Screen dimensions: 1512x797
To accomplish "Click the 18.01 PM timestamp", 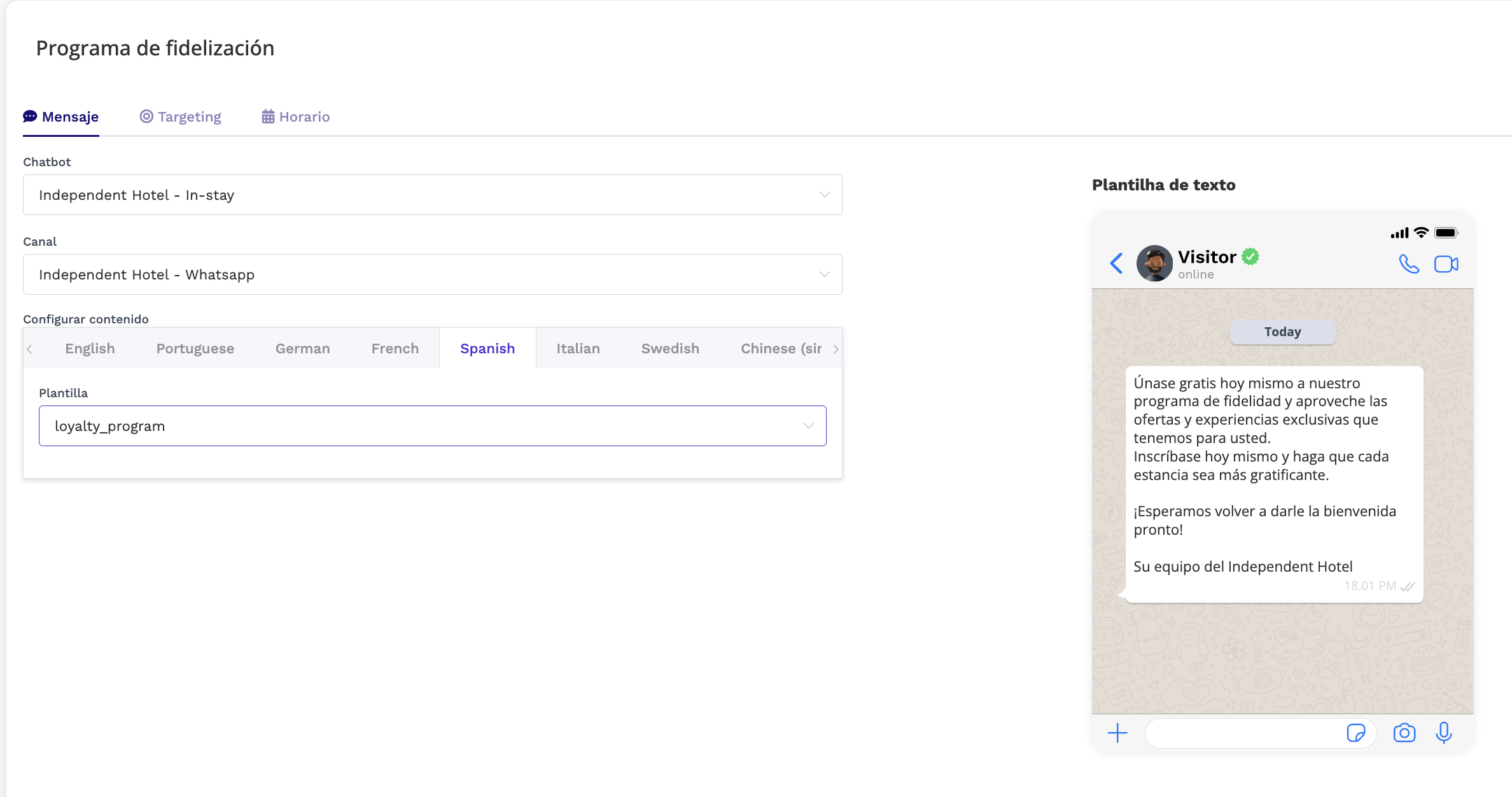I will click(1370, 586).
